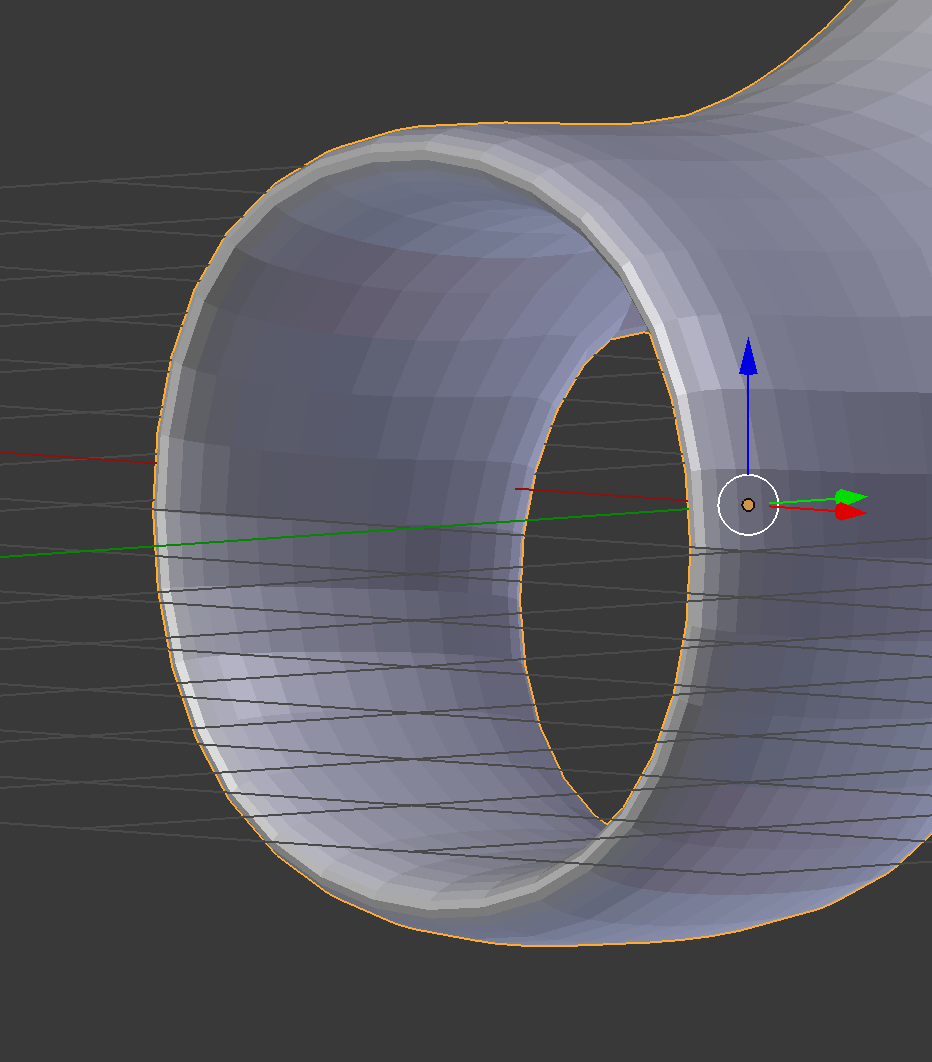Image resolution: width=932 pixels, height=1062 pixels.
Task: Click the orange object origin dot
Action: tap(747, 507)
